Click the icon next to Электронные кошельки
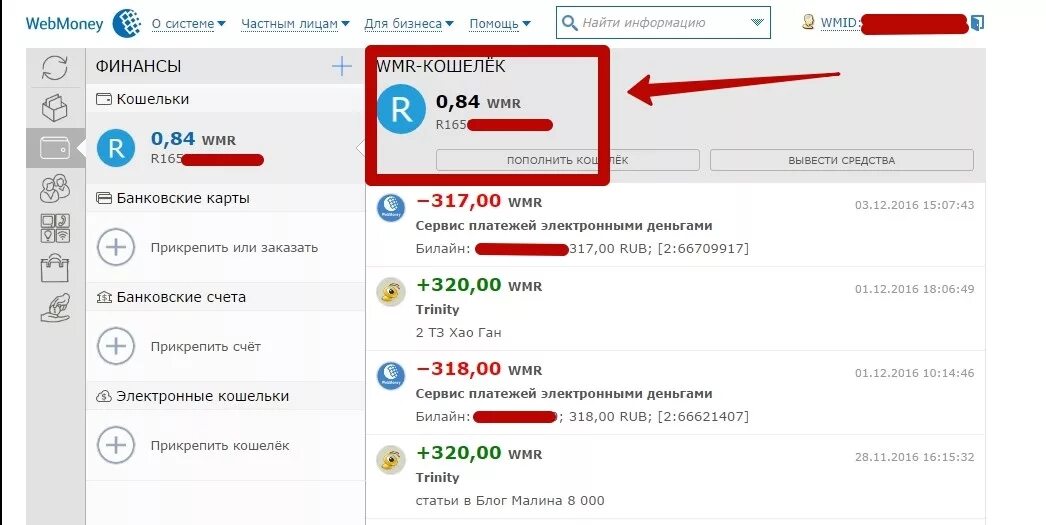The height and width of the screenshot is (525, 1046). (x=104, y=396)
